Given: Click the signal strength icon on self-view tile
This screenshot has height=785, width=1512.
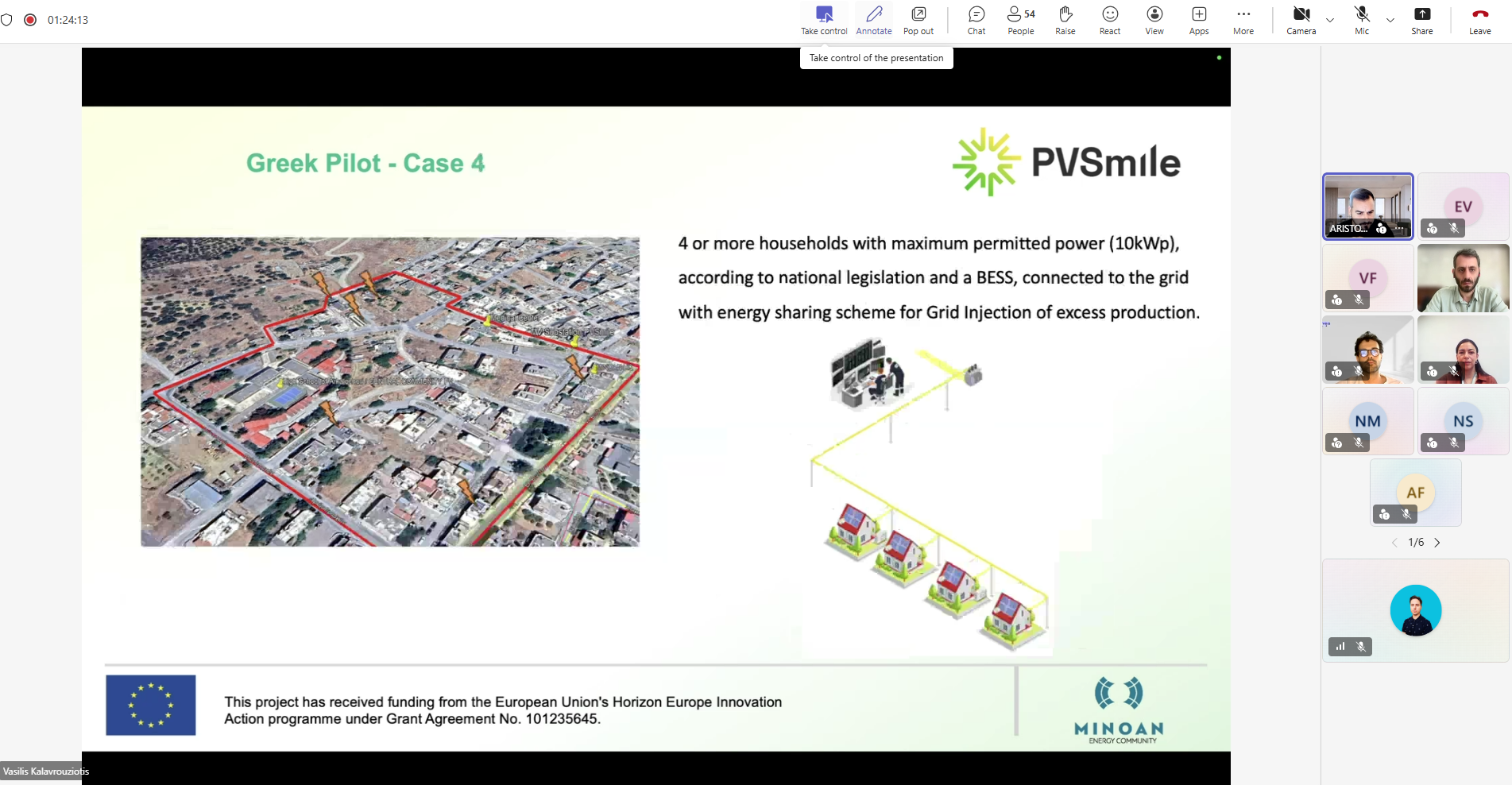Looking at the screenshot, I should click(x=1340, y=647).
